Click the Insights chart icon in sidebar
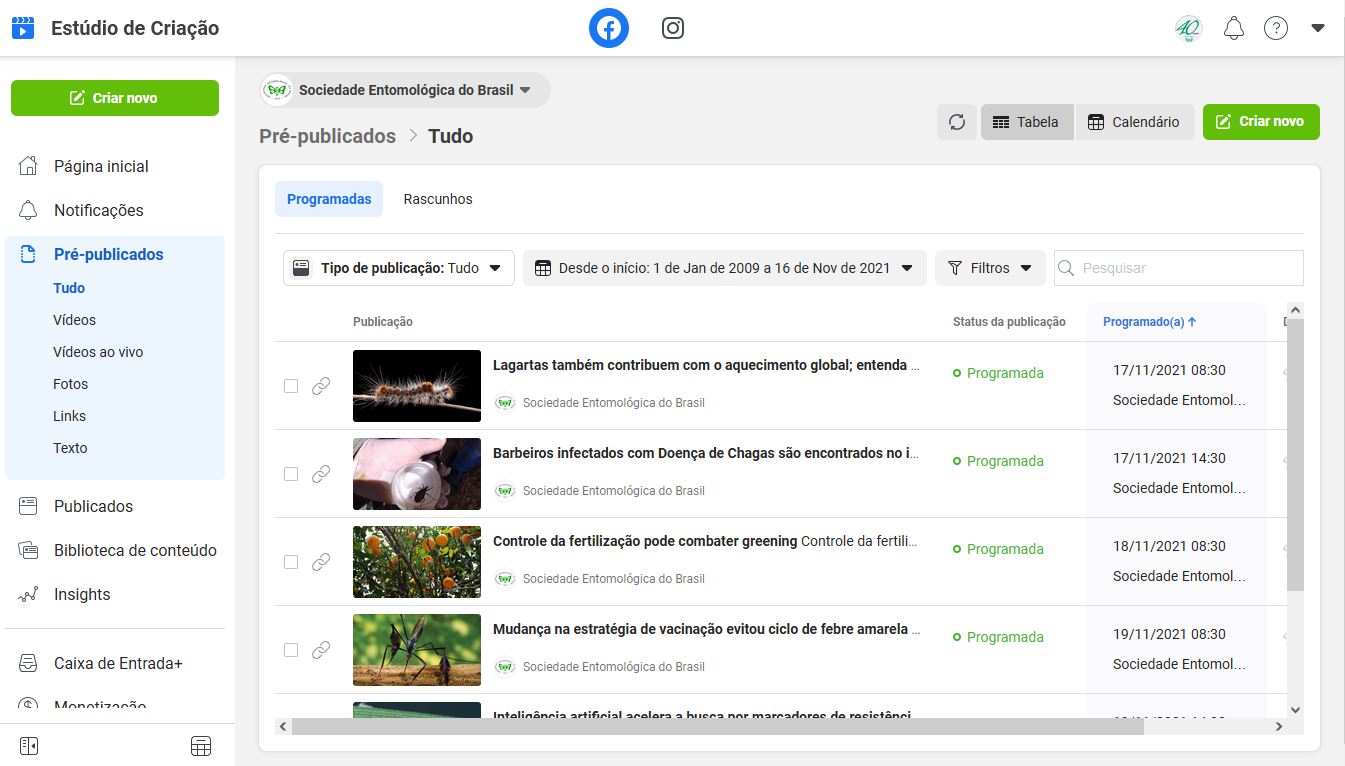The image size is (1345, 766). [x=28, y=594]
